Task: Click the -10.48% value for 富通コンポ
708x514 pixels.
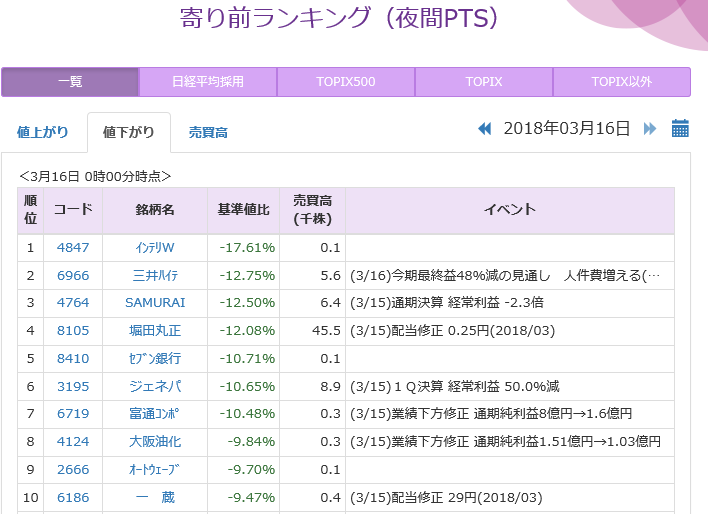Action: point(247,414)
